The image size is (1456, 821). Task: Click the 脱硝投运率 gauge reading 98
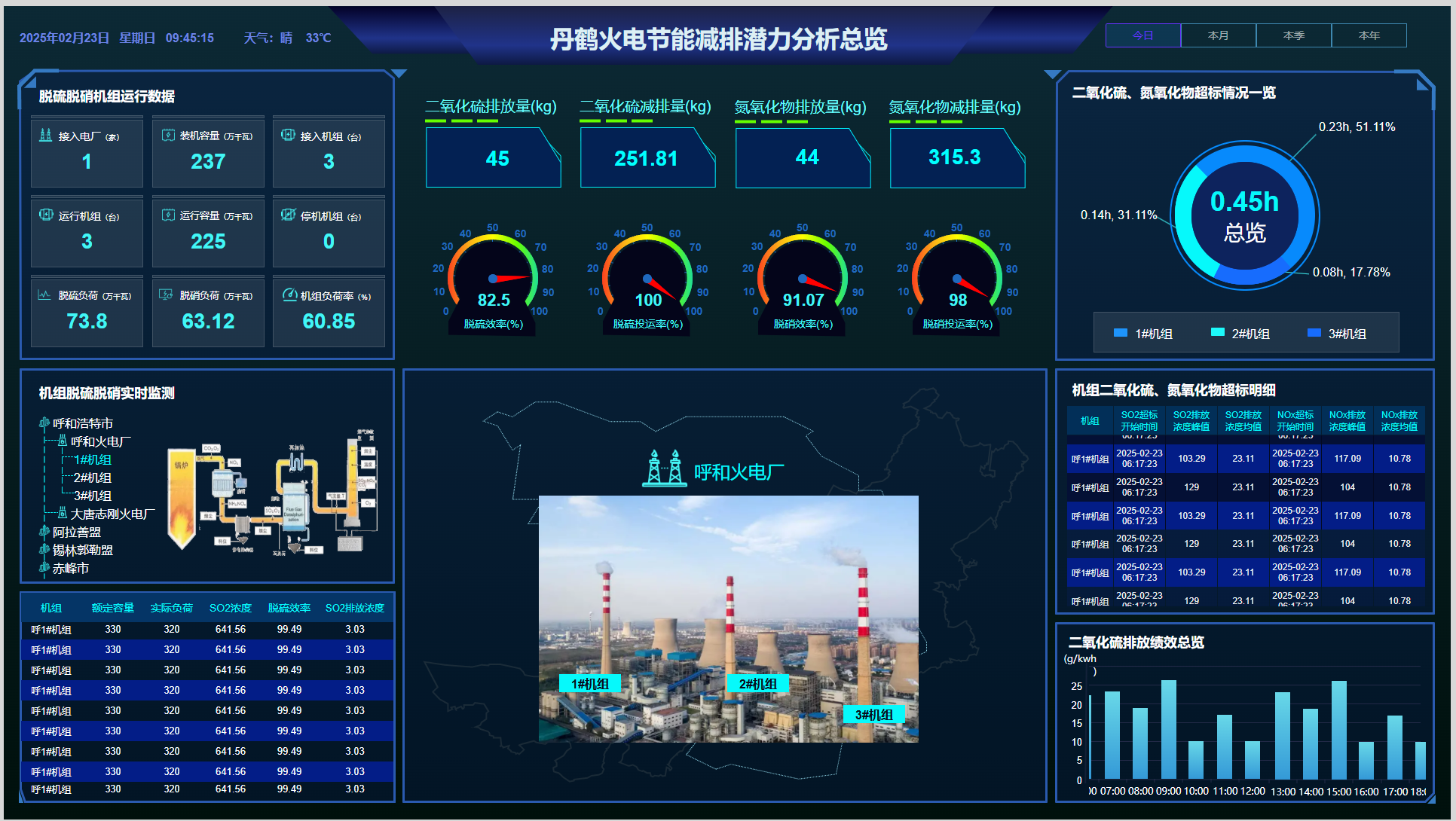[x=957, y=279]
